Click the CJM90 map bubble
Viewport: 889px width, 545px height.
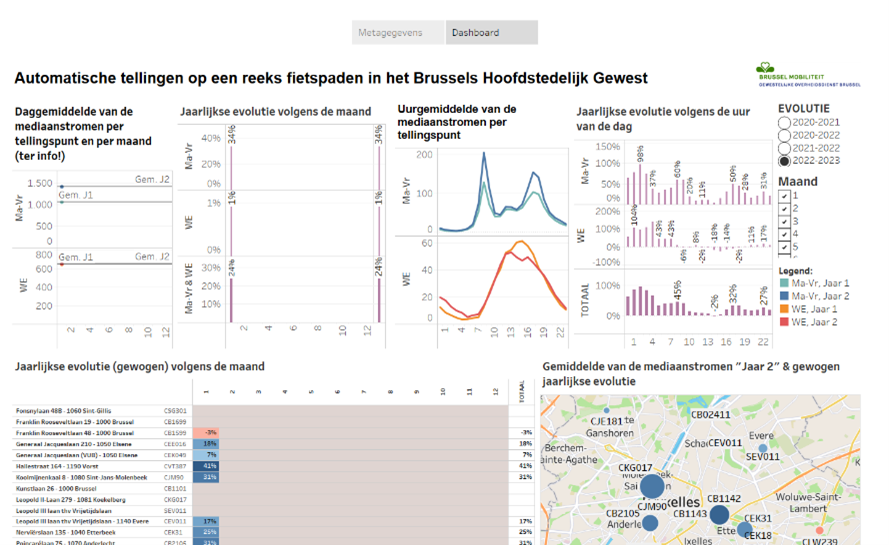[652, 487]
